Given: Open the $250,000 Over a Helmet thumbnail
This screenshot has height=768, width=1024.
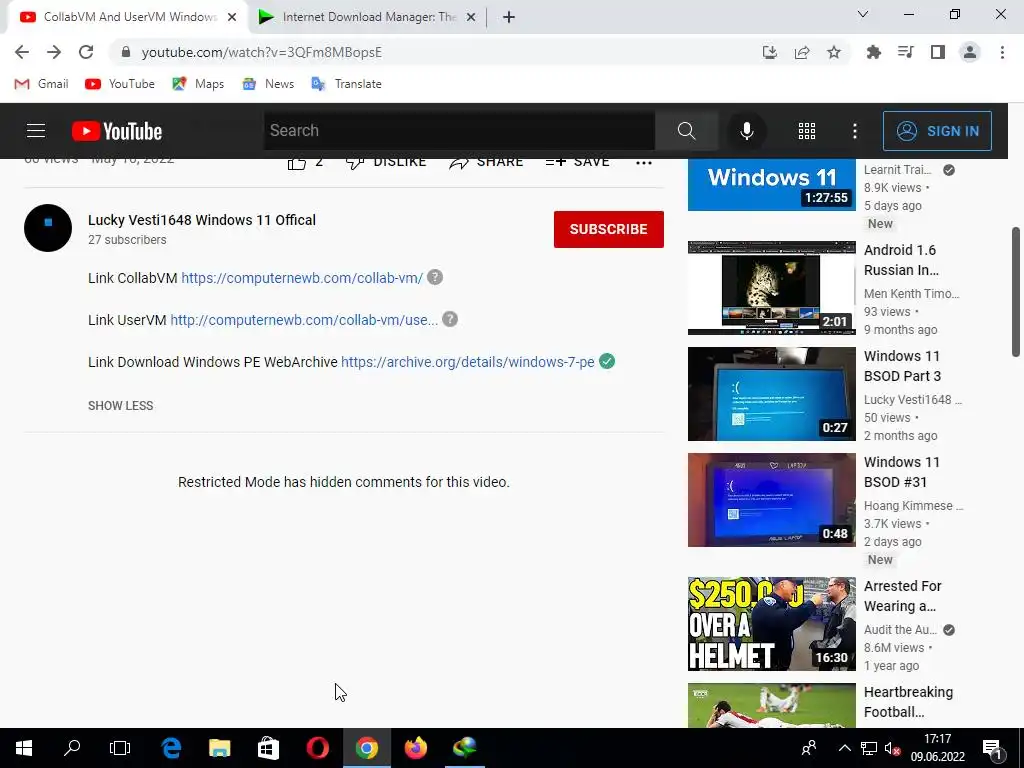Looking at the screenshot, I should 771,624.
